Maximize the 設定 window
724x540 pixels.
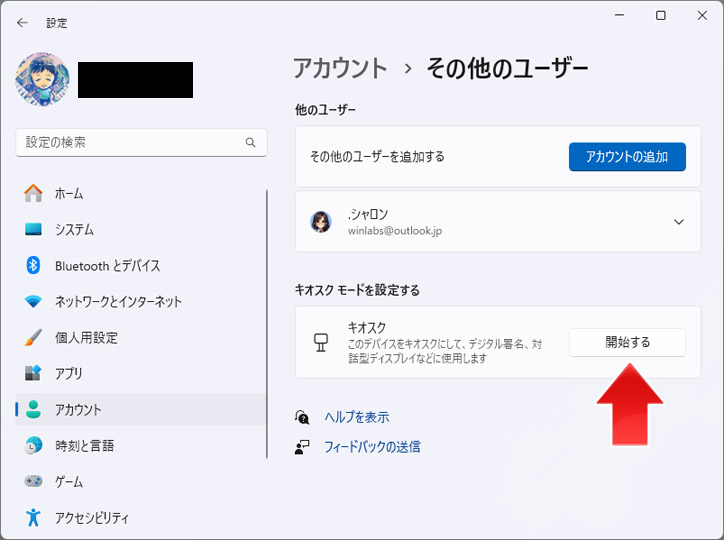pyautogui.click(x=661, y=15)
